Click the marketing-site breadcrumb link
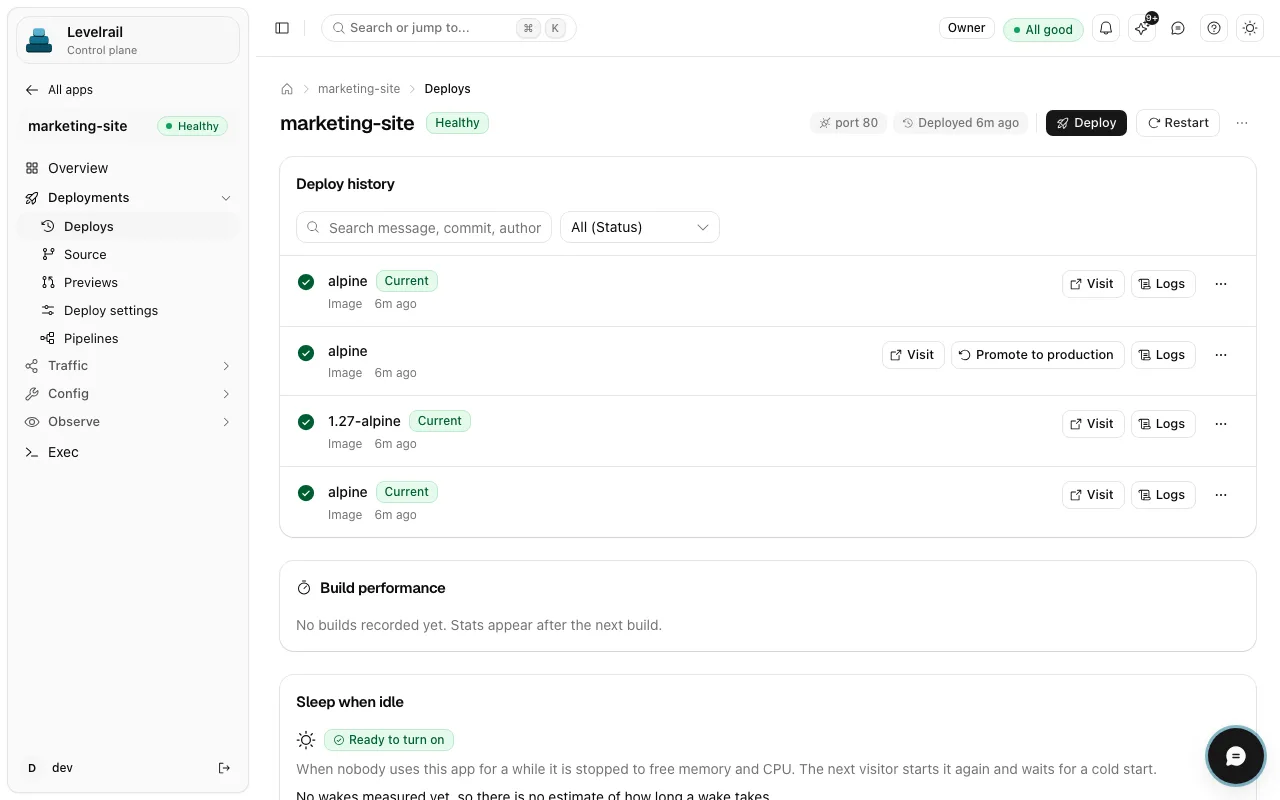Screen dimensions: 1280x800 (359, 89)
